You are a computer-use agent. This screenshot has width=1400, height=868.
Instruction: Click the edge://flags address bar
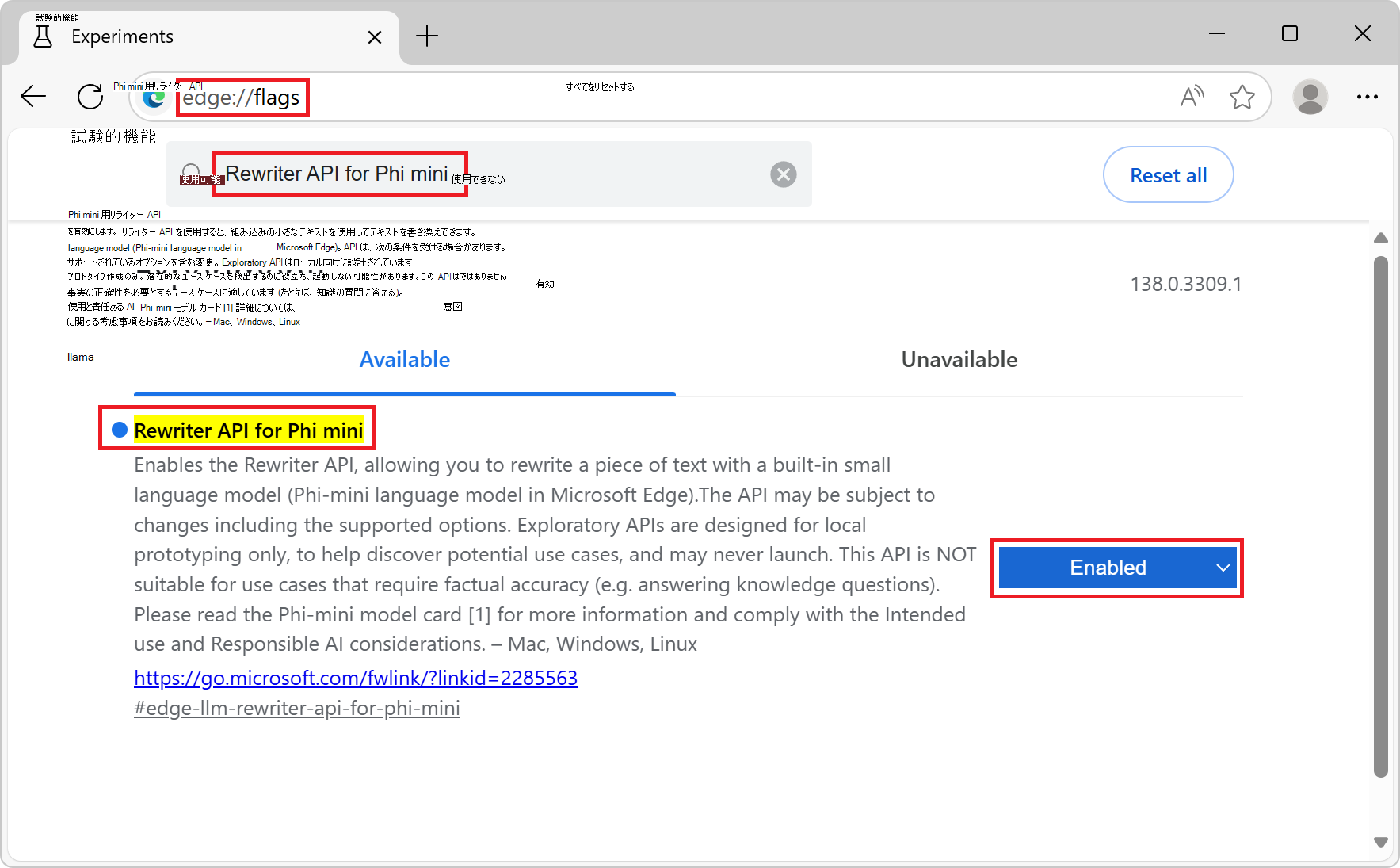[701, 97]
